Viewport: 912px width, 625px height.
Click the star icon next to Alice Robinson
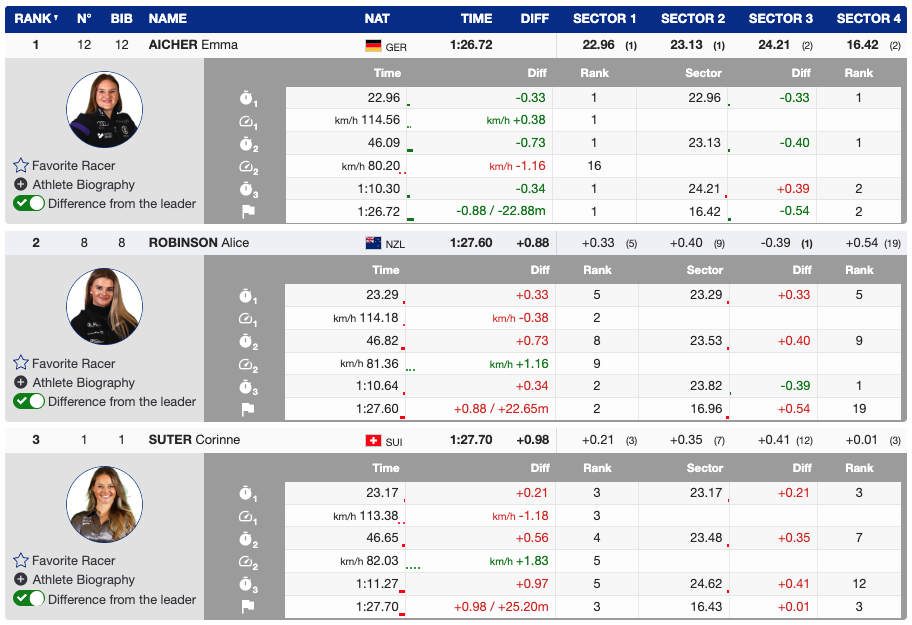tap(20, 363)
